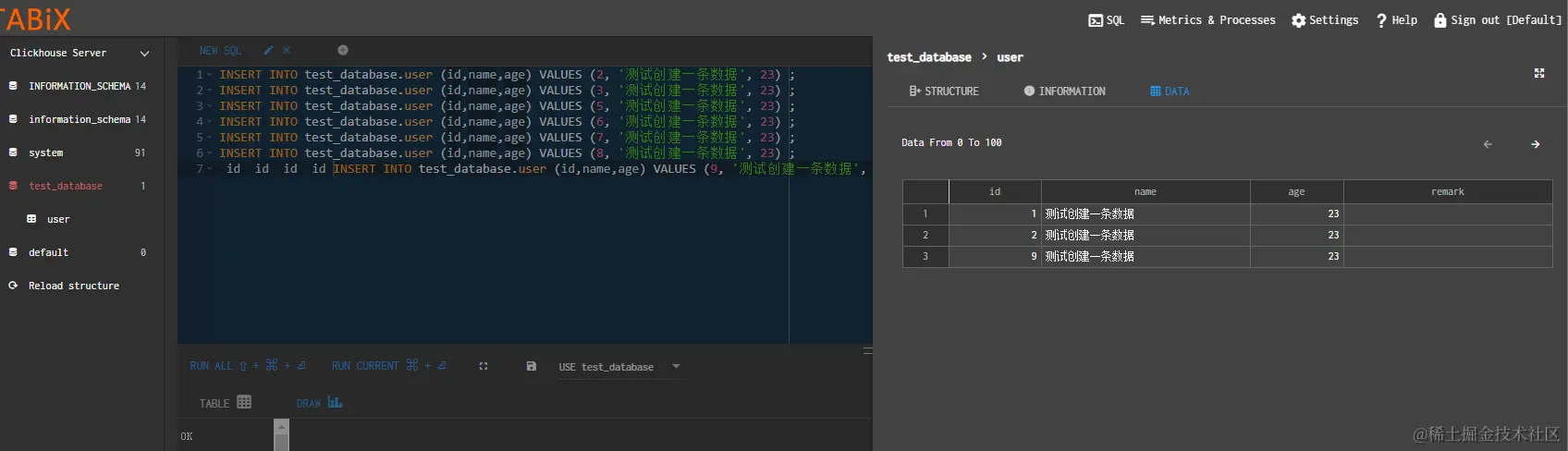Expand INFORMATION_SCHEMA uppercase database
The image size is (1568, 451).
tap(79, 86)
